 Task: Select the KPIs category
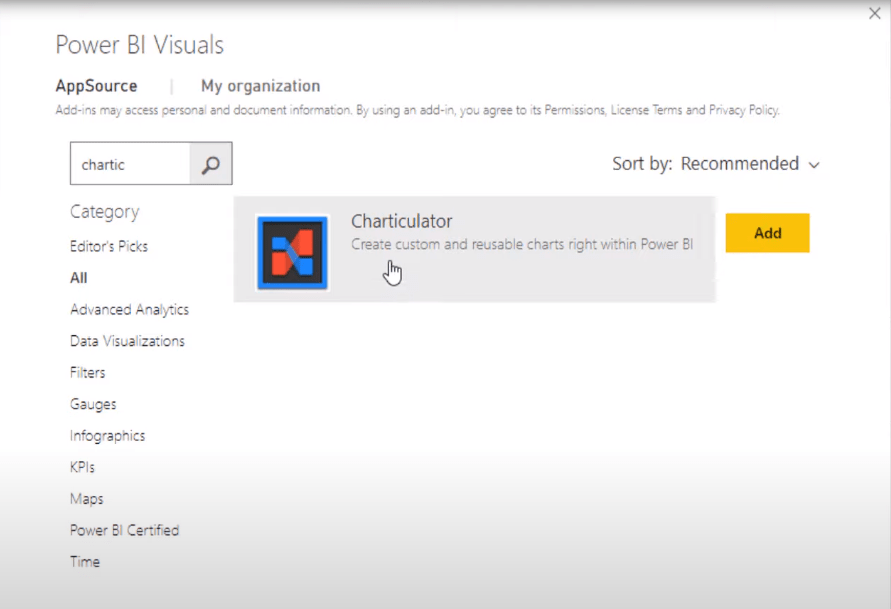(82, 467)
